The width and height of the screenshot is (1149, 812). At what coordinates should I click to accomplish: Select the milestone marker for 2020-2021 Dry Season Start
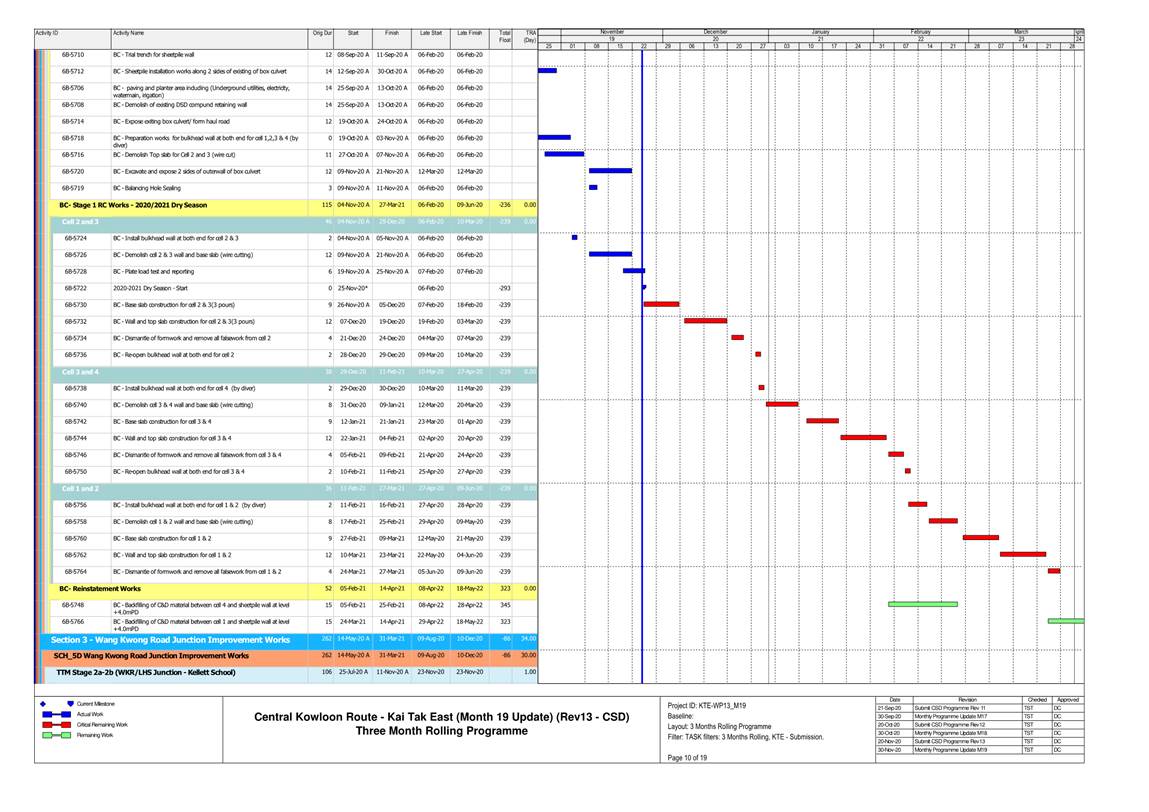[644, 288]
